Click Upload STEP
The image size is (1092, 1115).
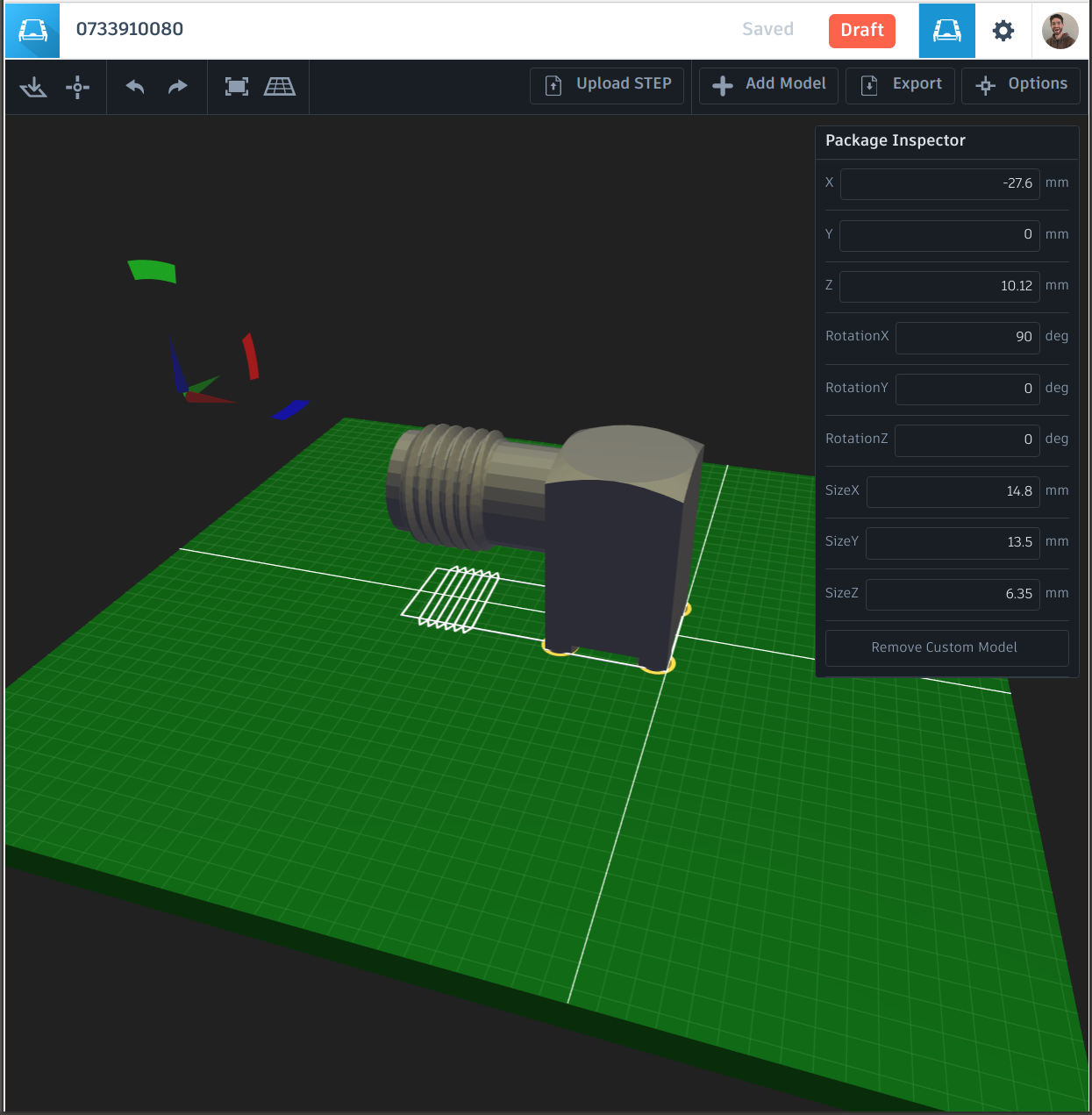point(606,85)
